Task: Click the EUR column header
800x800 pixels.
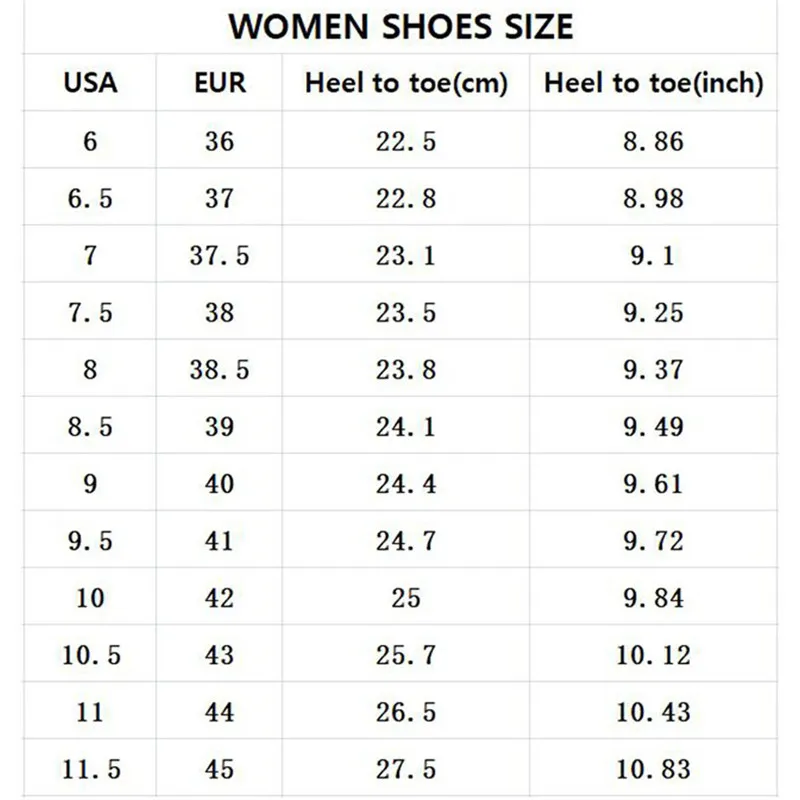Action: [219, 83]
